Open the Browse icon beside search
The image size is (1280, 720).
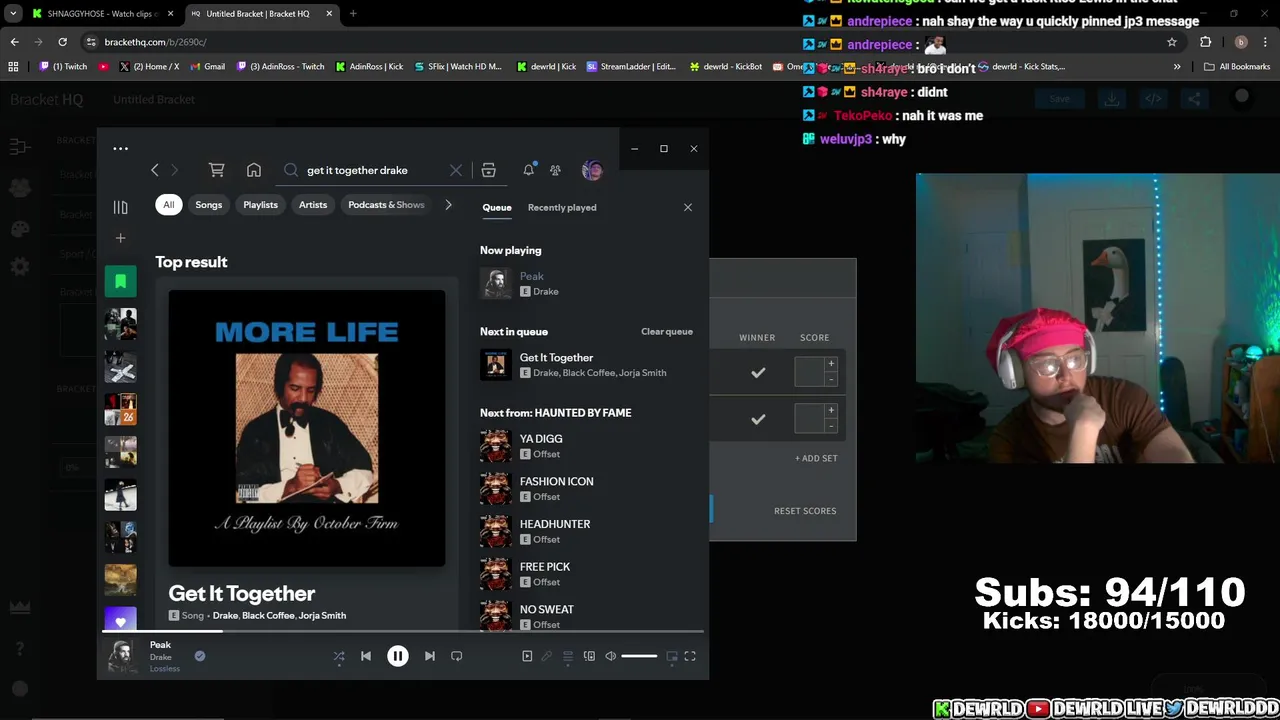pos(488,170)
